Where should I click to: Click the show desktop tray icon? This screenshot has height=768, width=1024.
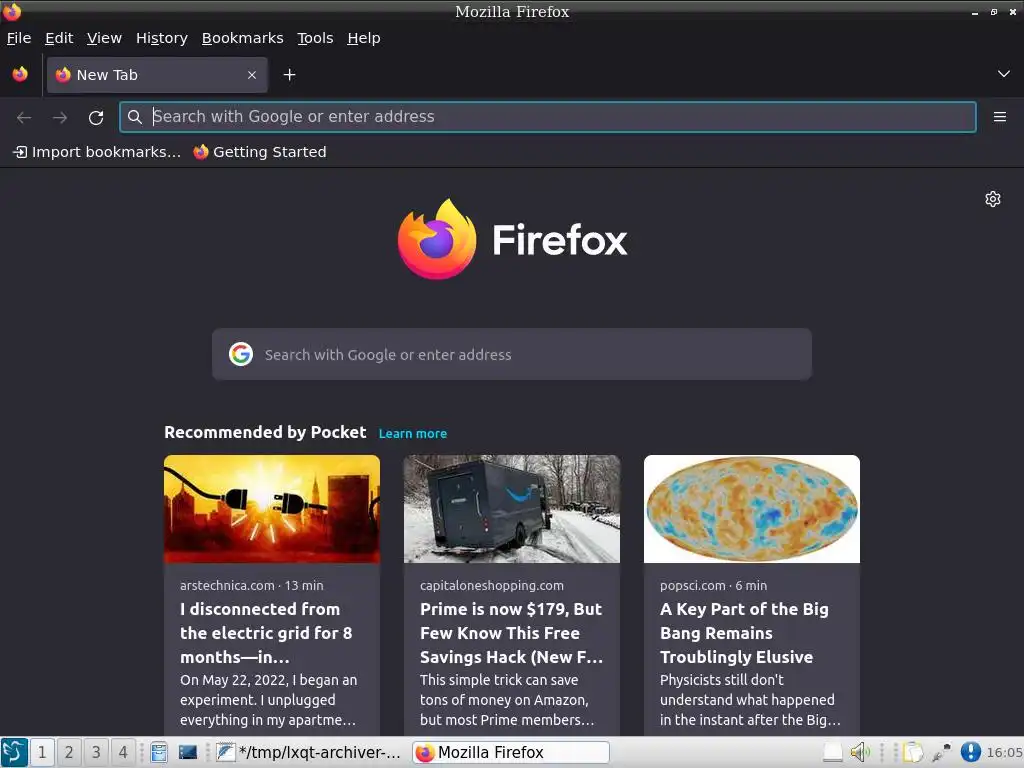pos(833,752)
